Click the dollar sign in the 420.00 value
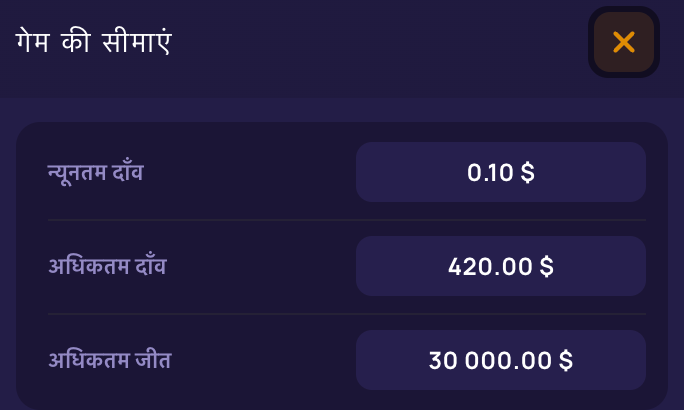This screenshot has height=410, width=684. coord(547,266)
